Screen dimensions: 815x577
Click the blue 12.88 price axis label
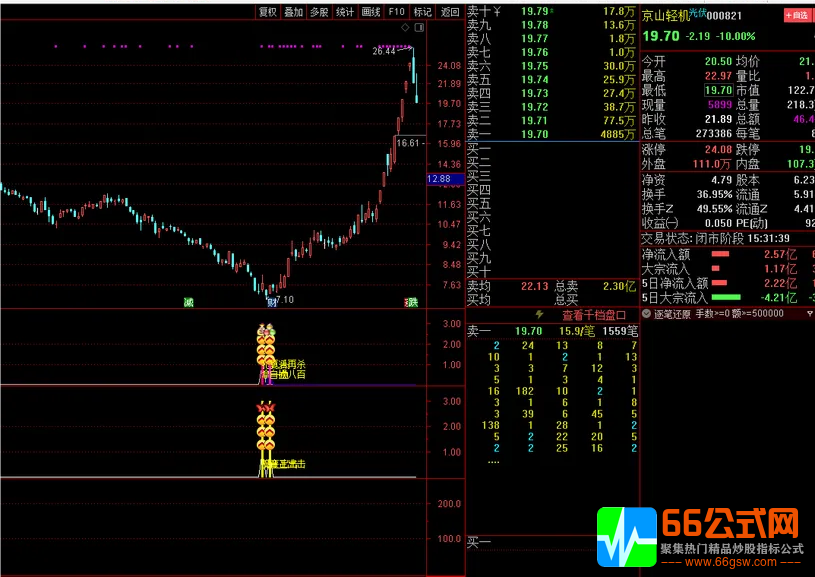click(440, 179)
